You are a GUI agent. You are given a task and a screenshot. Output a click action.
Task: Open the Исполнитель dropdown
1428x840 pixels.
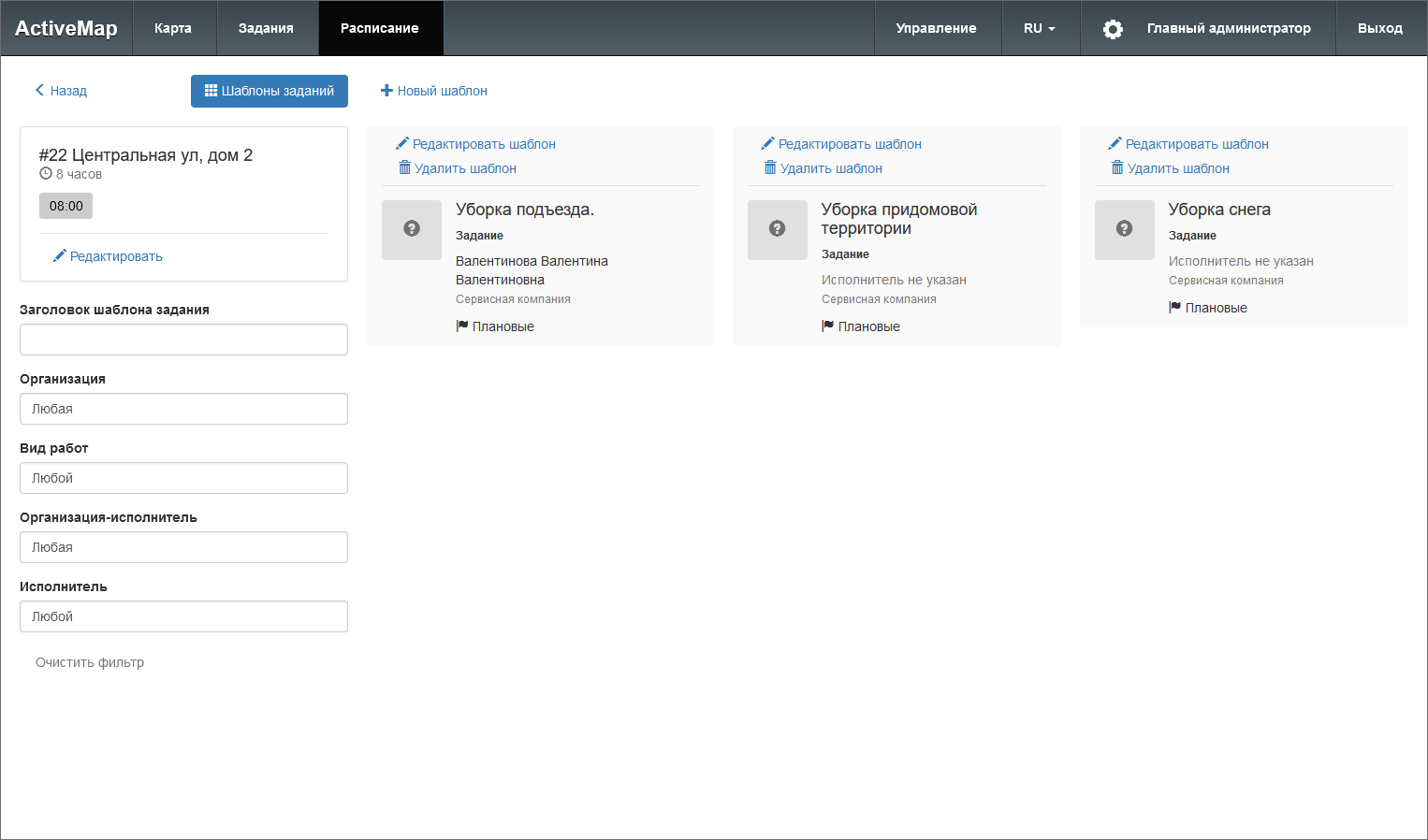183,616
